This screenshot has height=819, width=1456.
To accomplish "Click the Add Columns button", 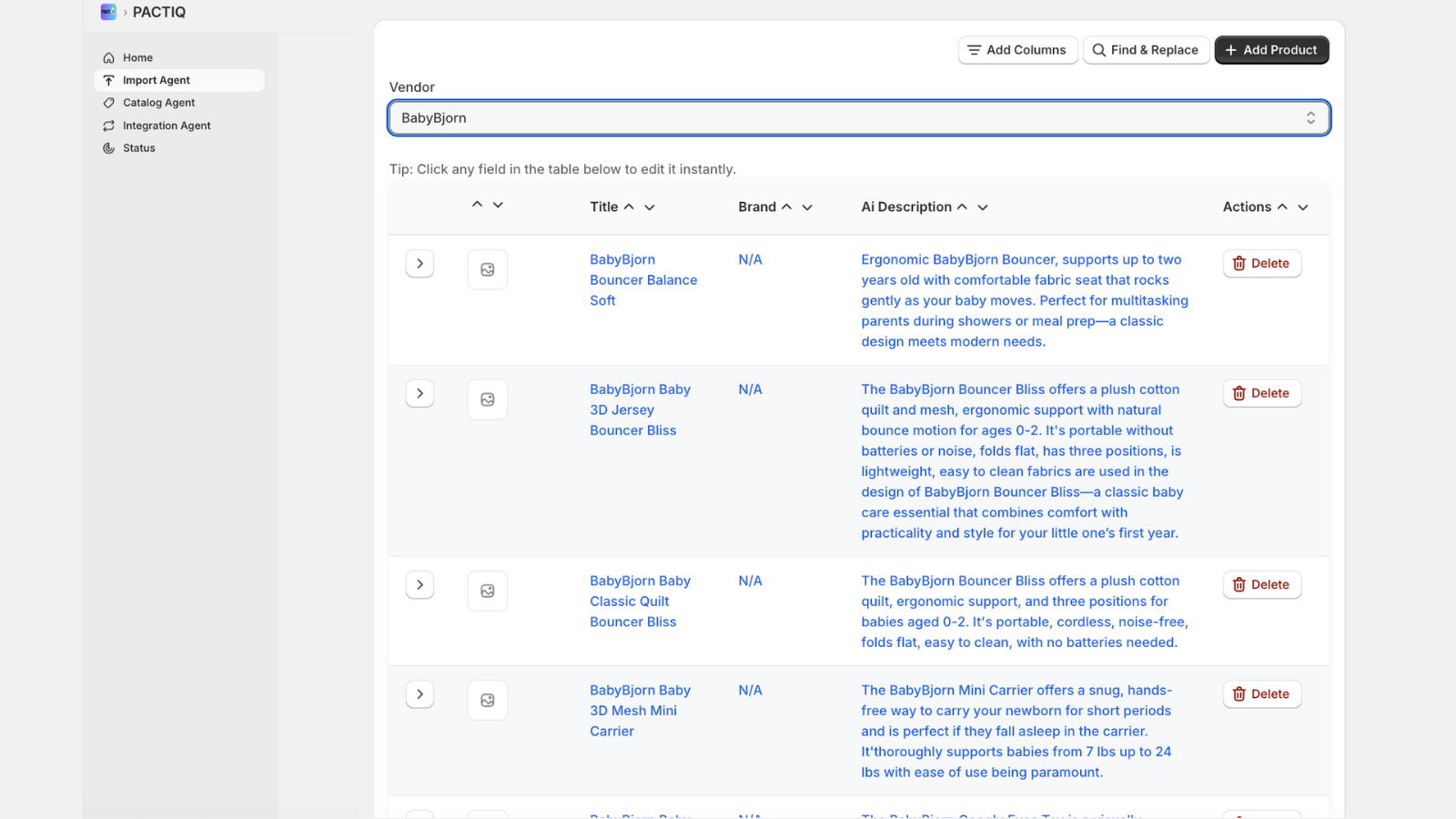I will click(1017, 50).
